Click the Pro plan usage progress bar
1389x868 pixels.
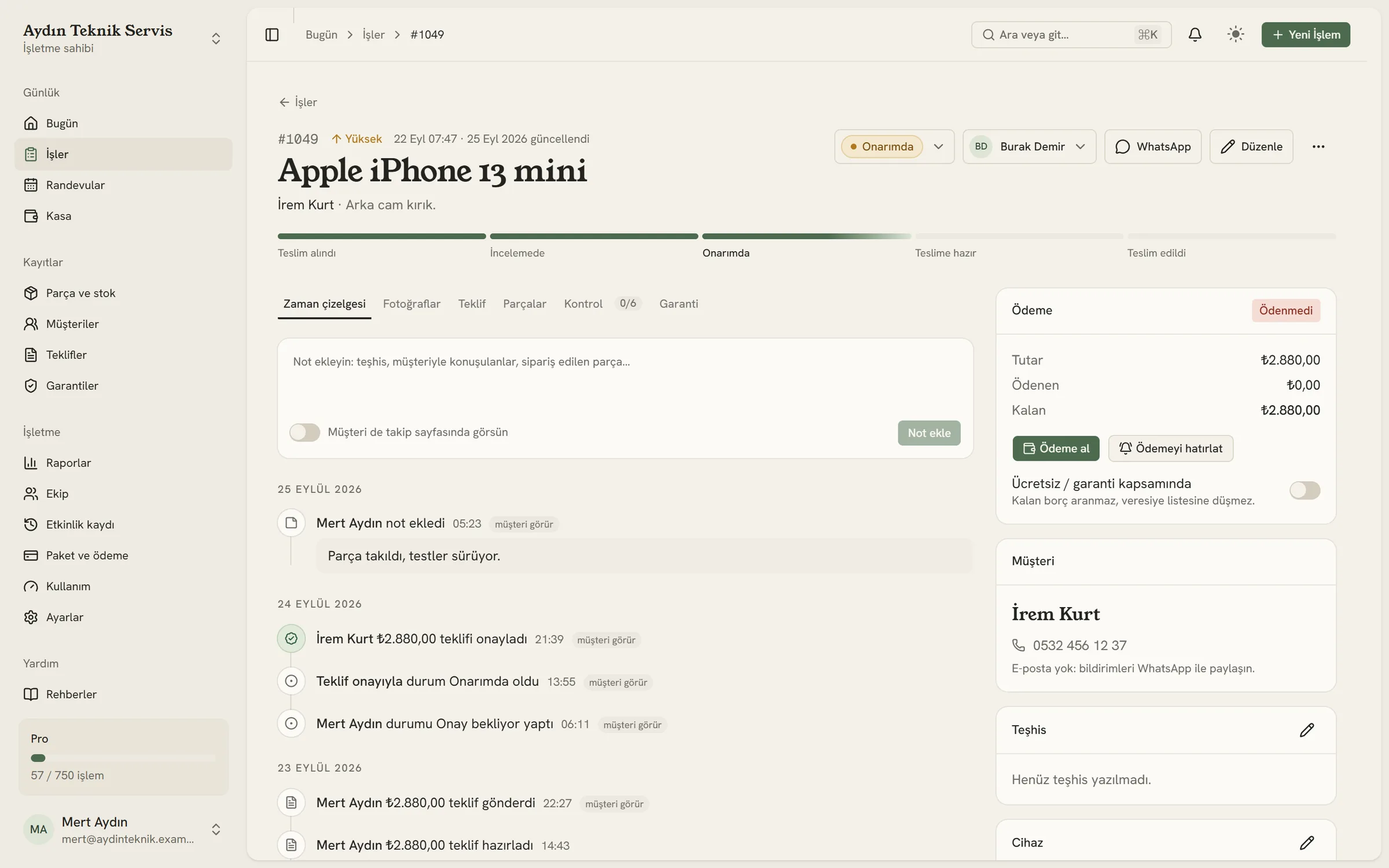(123, 758)
